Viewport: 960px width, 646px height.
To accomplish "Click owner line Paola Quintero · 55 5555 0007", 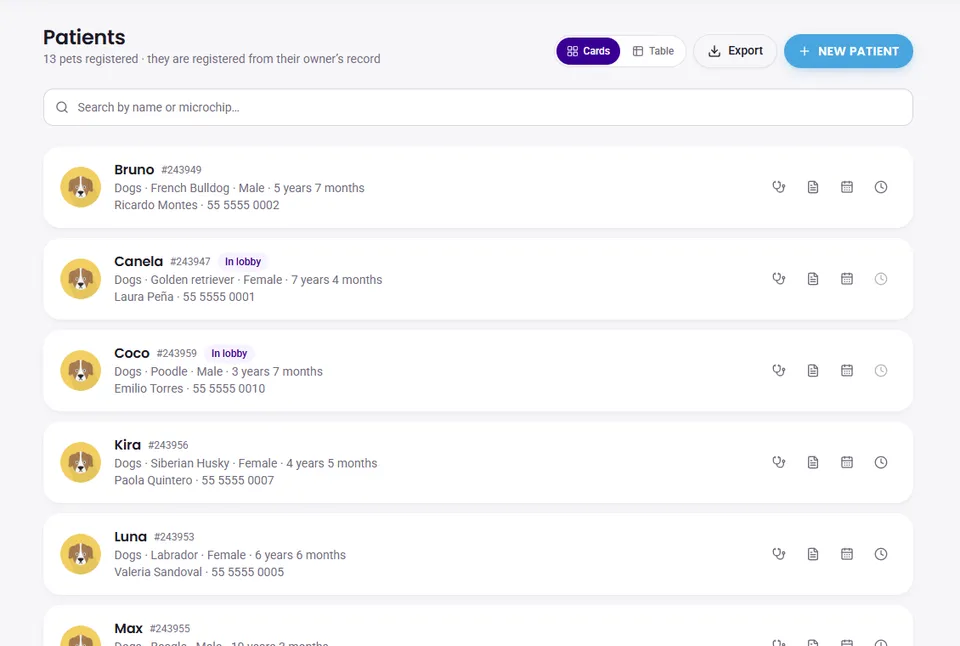I will tap(194, 481).
